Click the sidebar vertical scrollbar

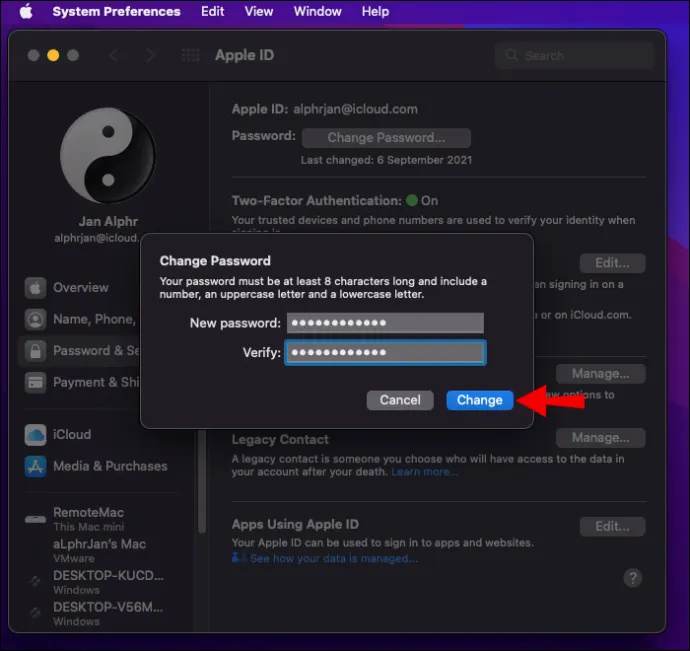pos(202,482)
